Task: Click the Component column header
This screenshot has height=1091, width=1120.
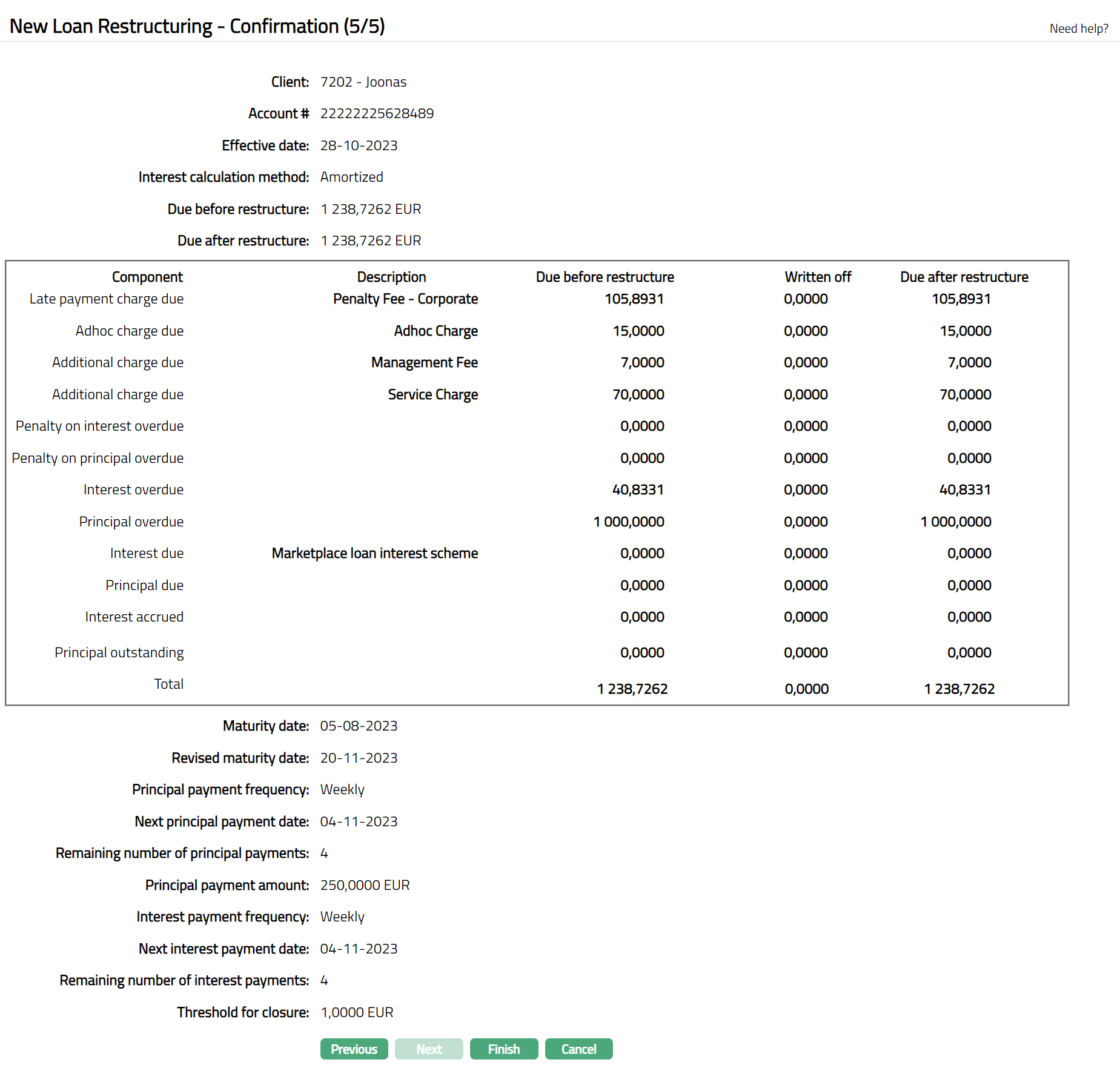Action: [x=147, y=277]
